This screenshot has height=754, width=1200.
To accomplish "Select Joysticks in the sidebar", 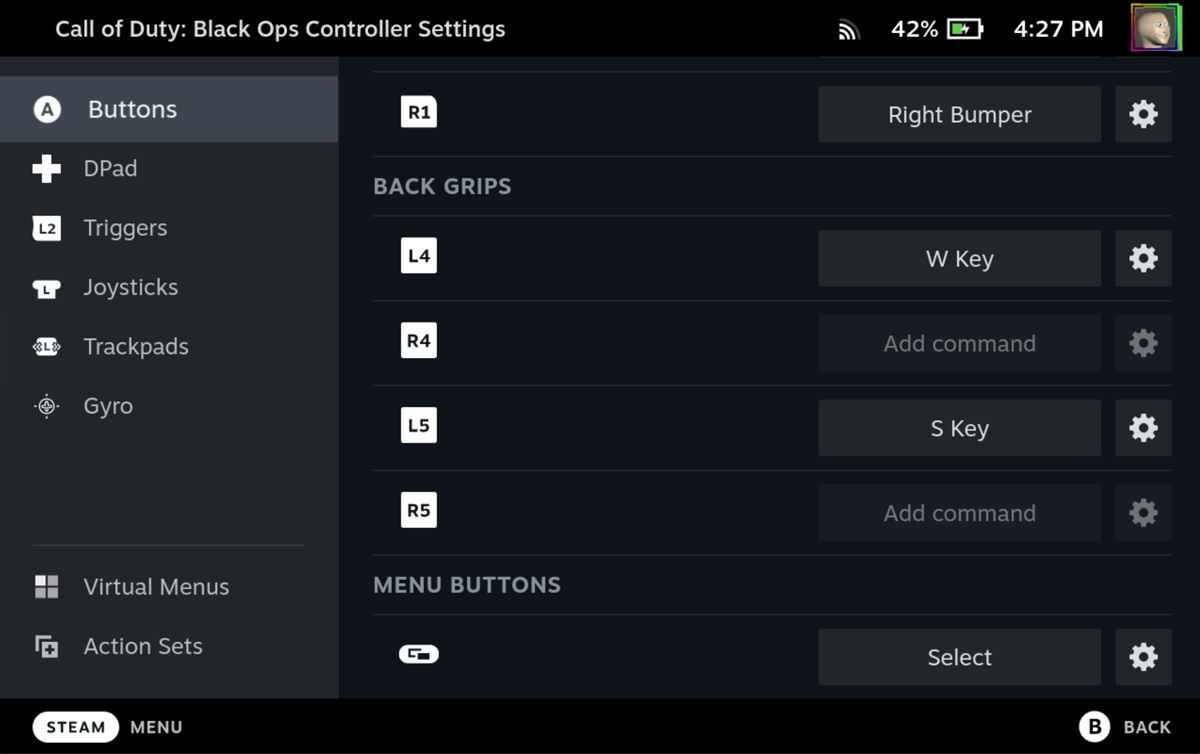I will point(130,288).
